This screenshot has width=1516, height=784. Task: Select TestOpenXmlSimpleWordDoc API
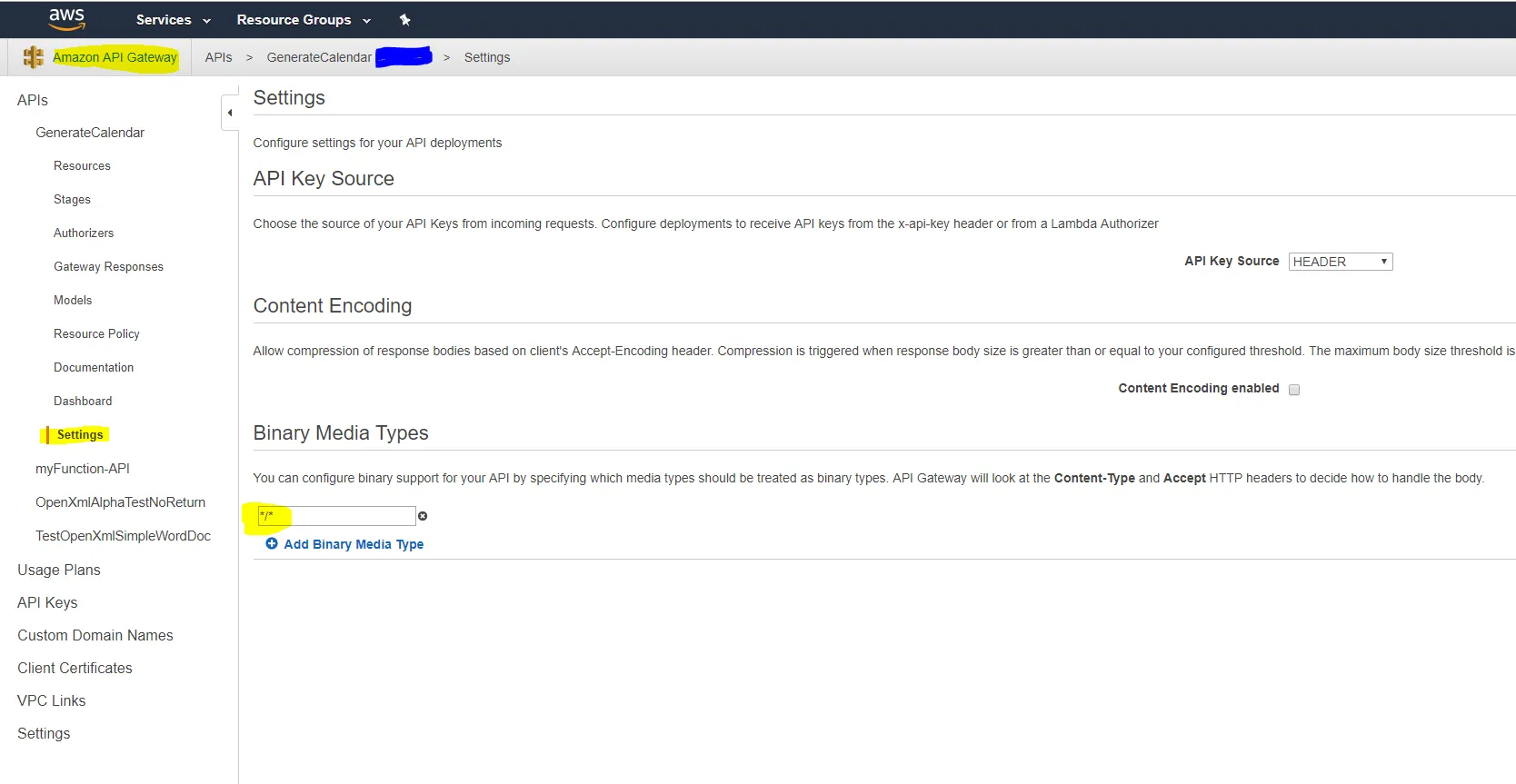coord(123,536)
